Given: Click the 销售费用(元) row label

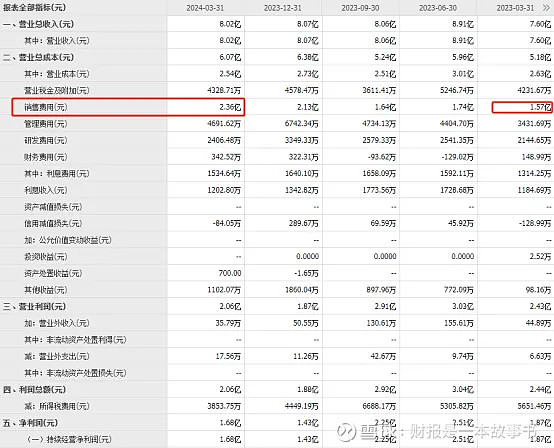Looking at the screenshot, I should pos(46,107).
